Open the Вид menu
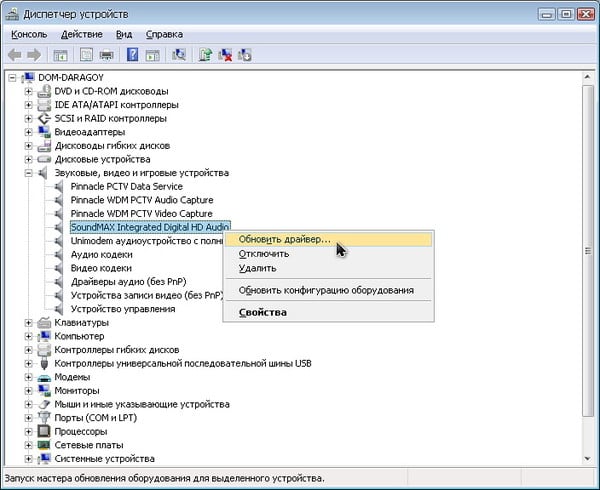The height and width of the screenshot is (490, 600). pyautogui.click(x=124, y=34)
